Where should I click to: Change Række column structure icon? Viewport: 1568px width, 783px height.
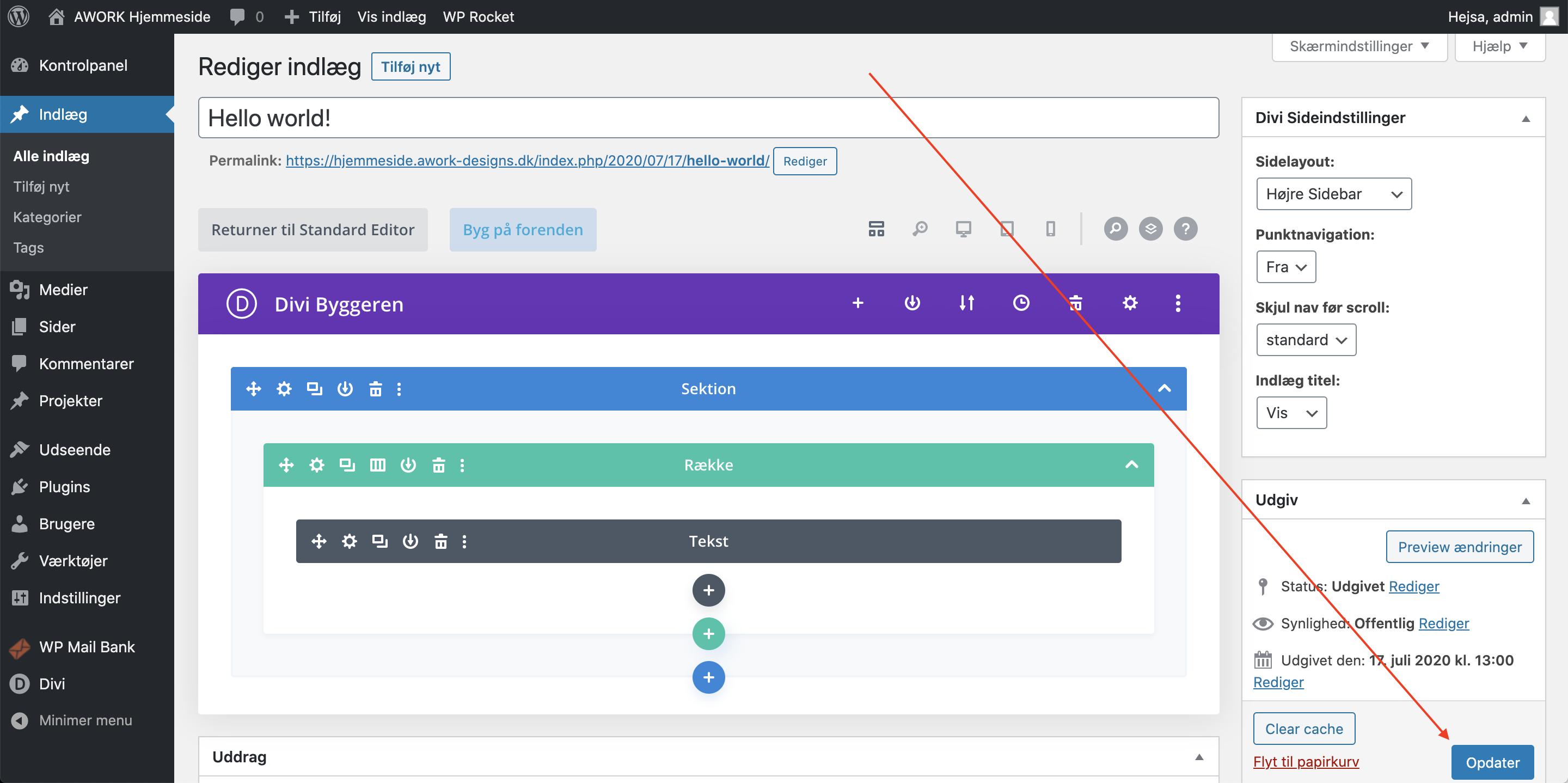click(x=377, y=465)
